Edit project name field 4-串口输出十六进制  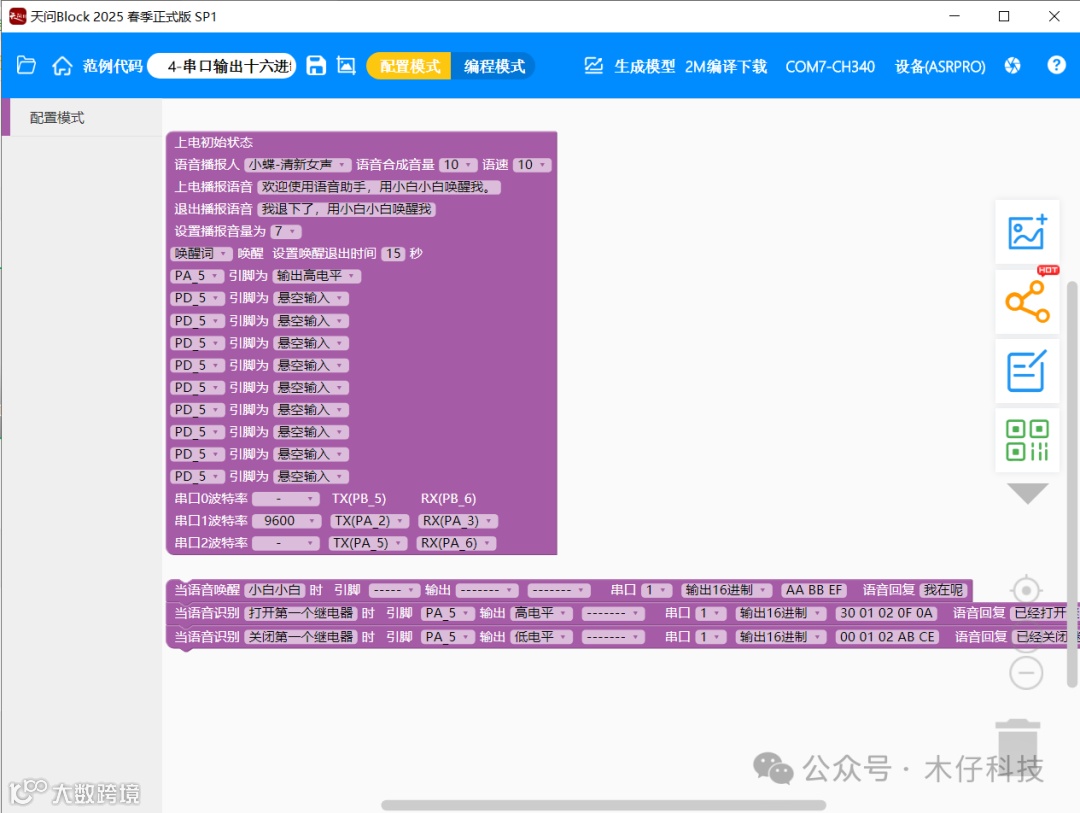222,66
